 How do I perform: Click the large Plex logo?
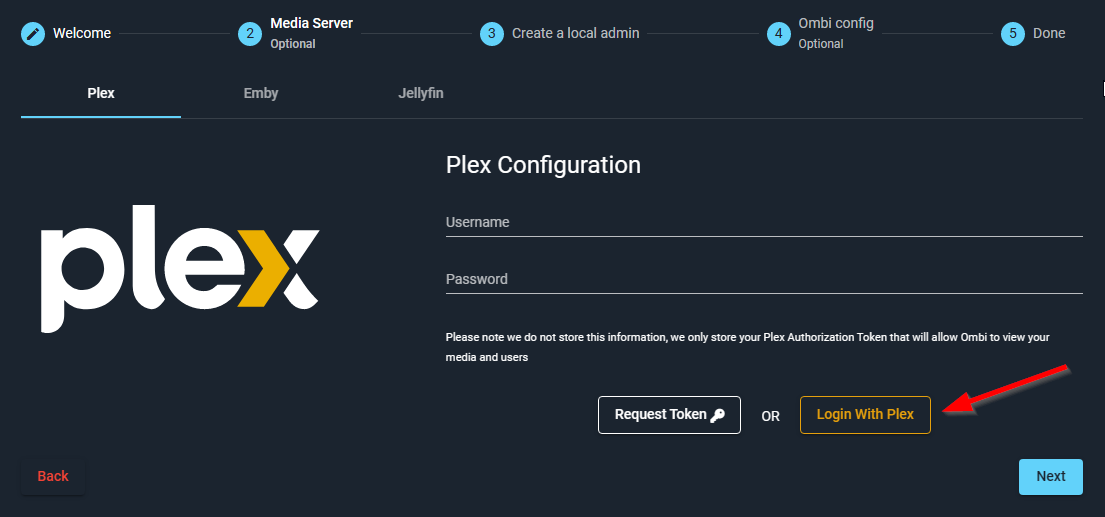[x=180, y=269]
